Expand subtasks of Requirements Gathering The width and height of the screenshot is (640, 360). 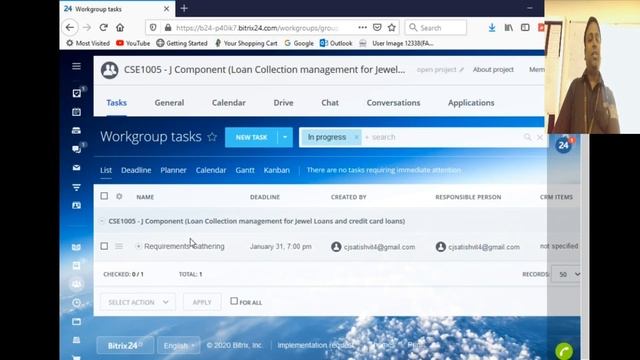[138, 246]
